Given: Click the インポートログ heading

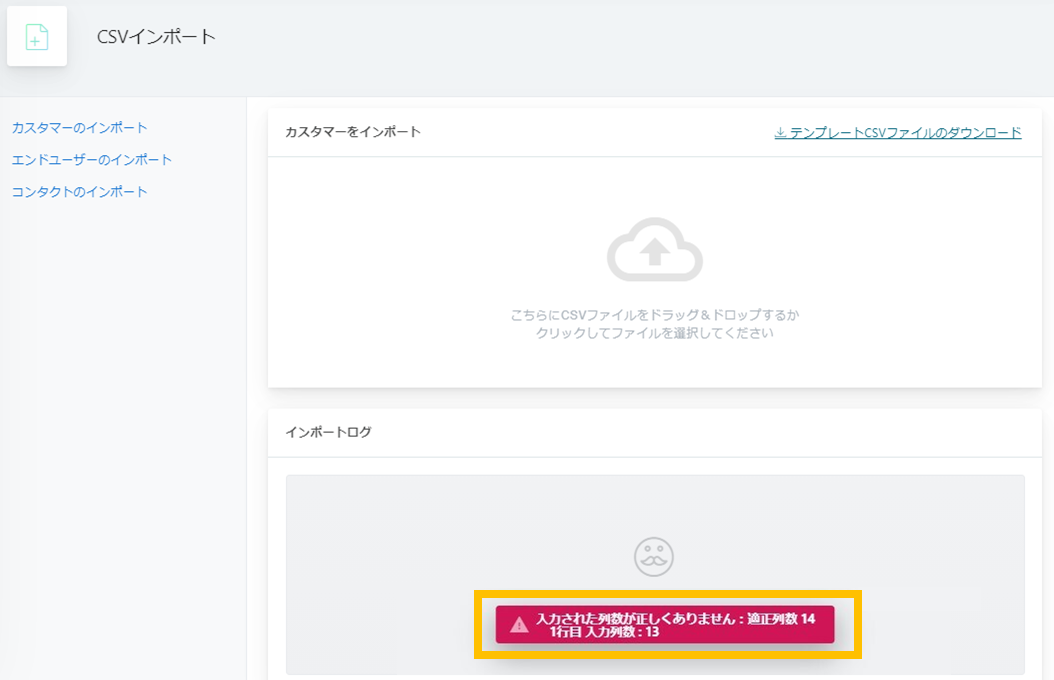Looking at the screenshot, I should pos(329,432).
